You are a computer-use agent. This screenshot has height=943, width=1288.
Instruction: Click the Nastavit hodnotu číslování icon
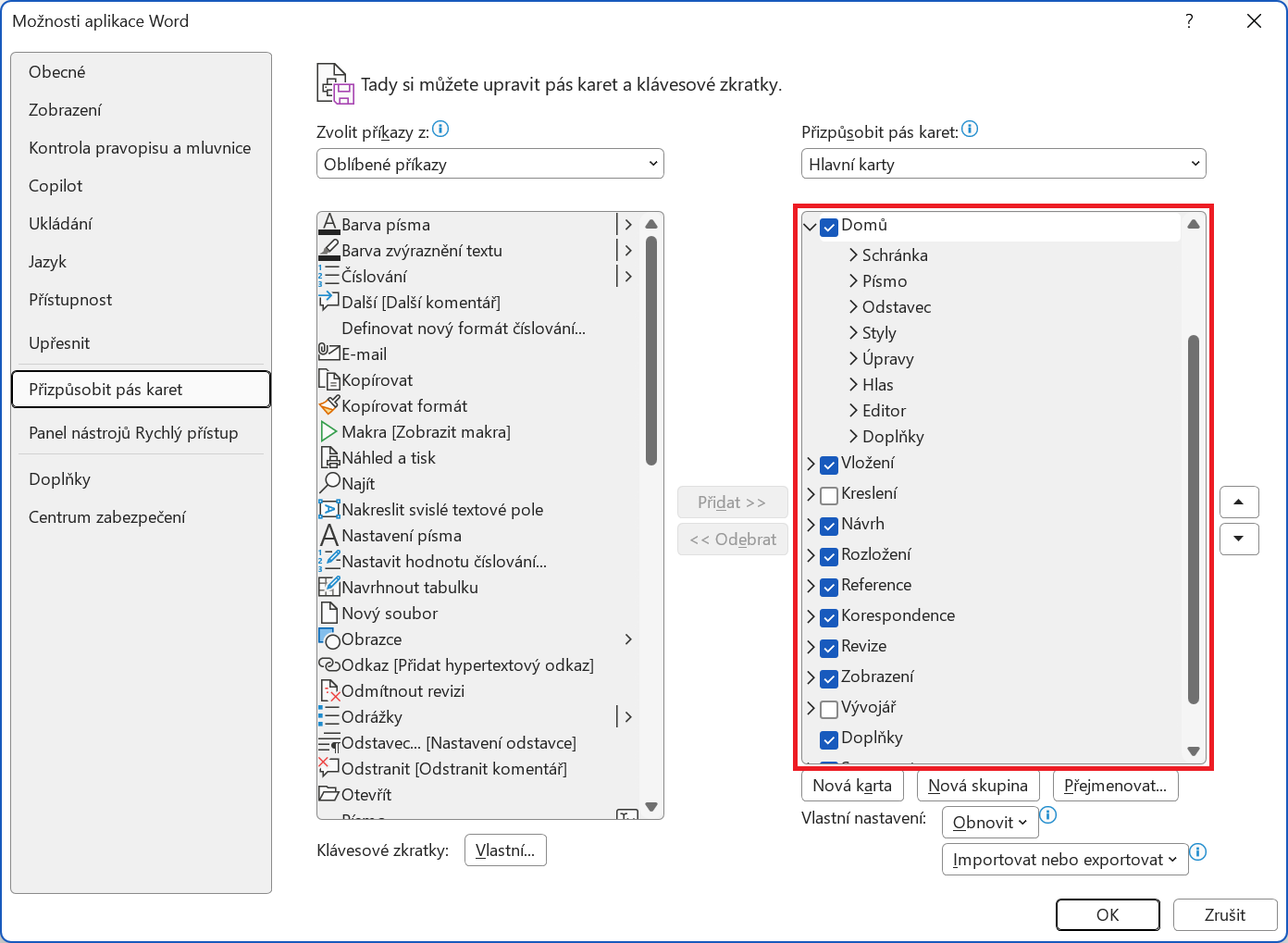click(x=328, y=561)
